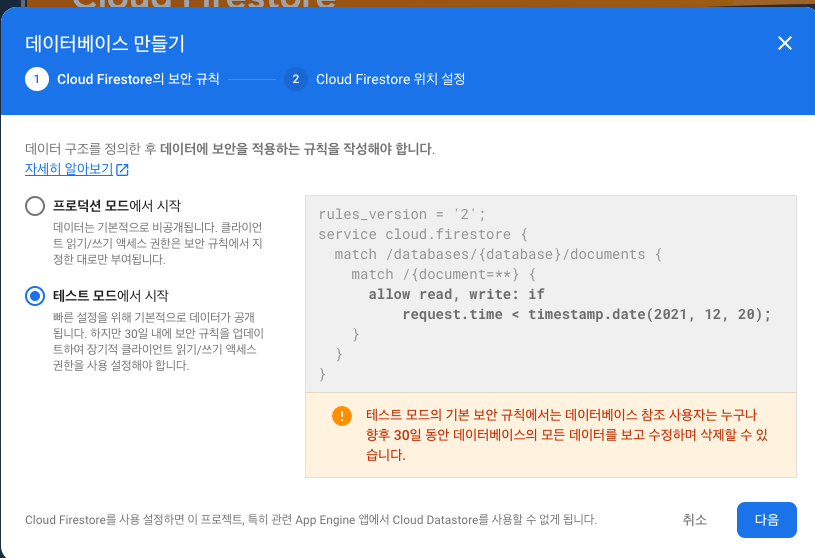Viewport: 815px width, 558px height.
Task: Click the 데이터 구조를 정의한 후 intro sentence
Action: 230,149
